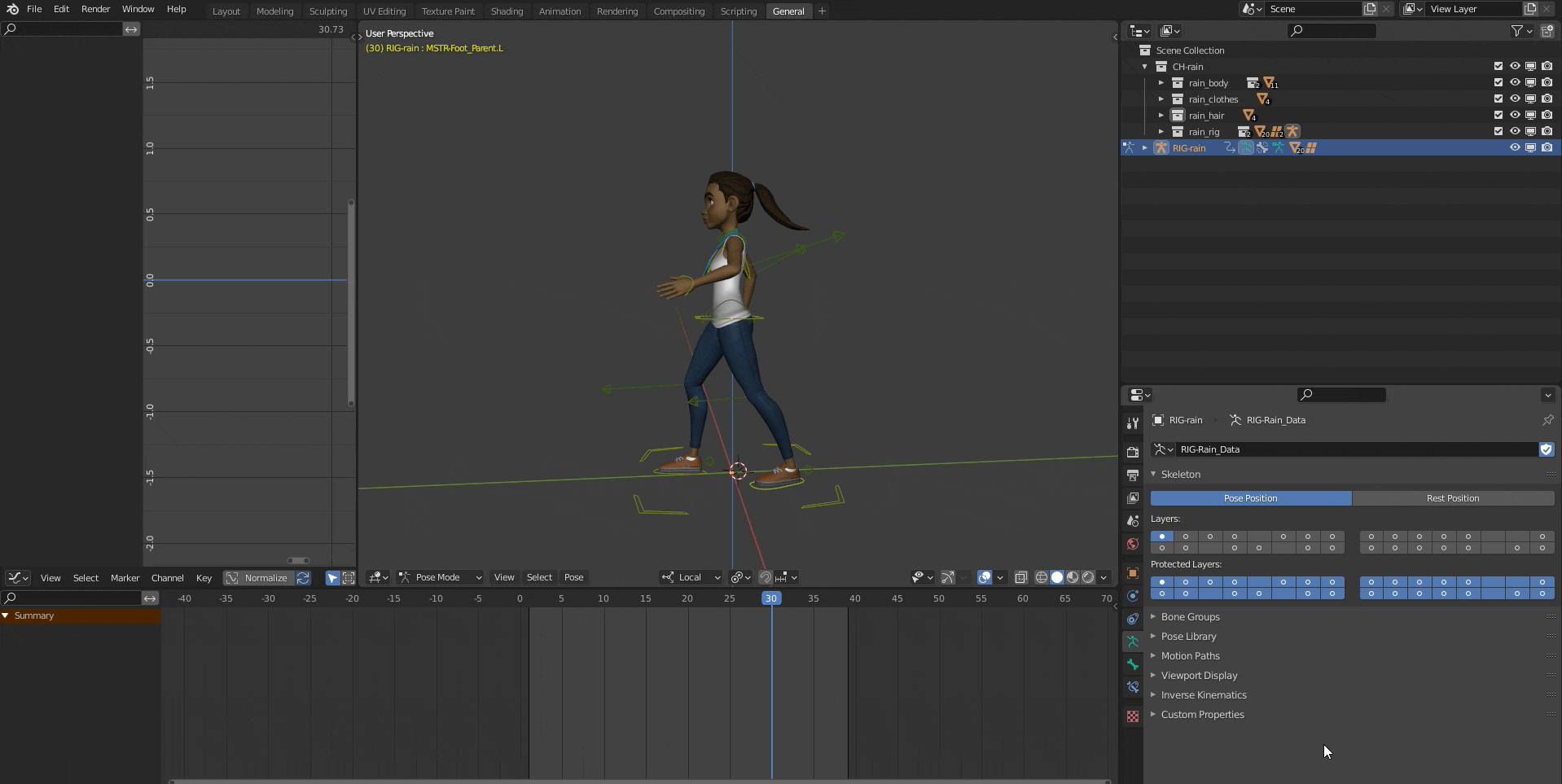1562x784 pixels.
Task: Click the Outliner filter funnel icon
Action: 1516,30
